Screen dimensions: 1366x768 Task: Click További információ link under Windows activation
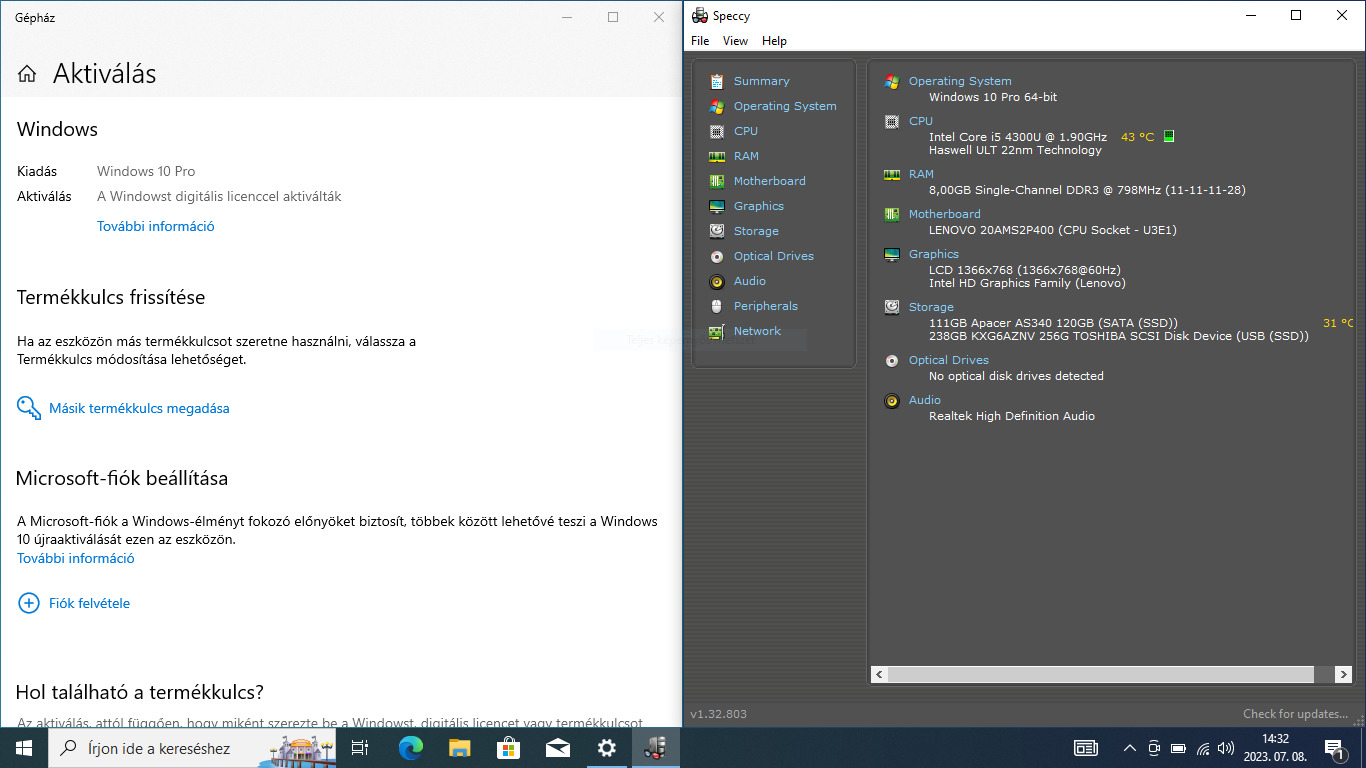click(x=156, y=226)
